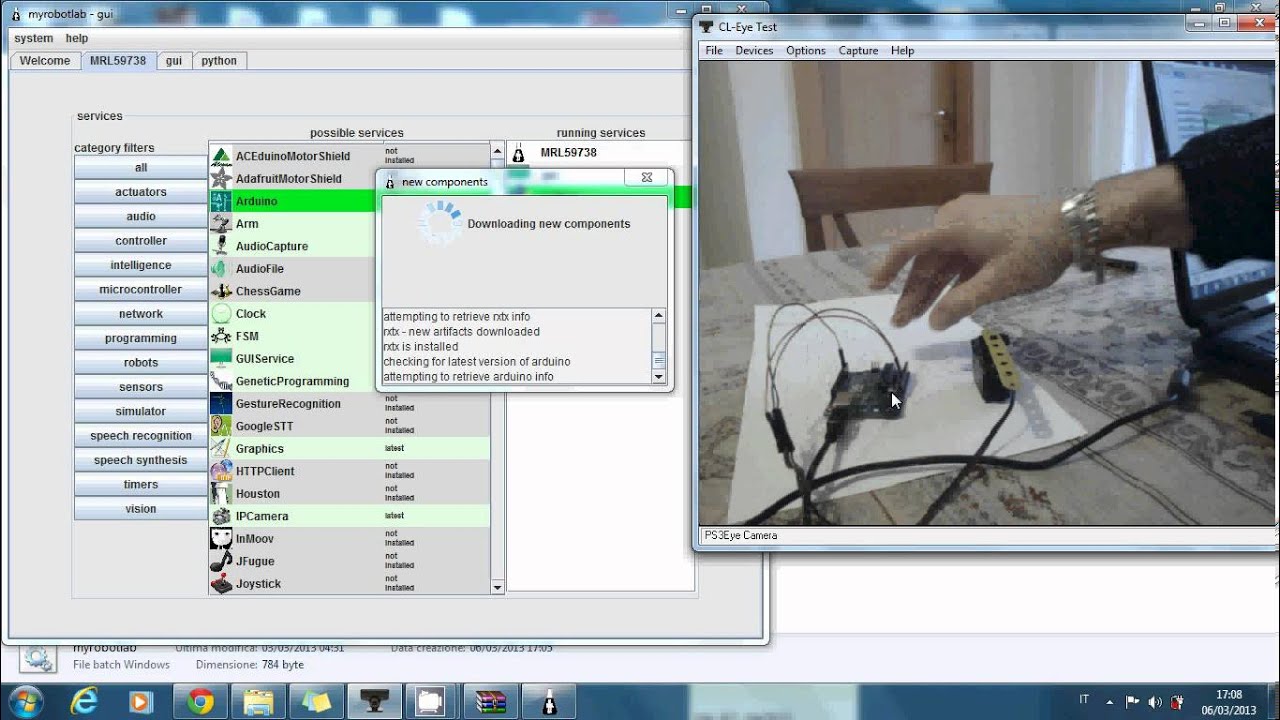Select the 'actuators' category filter
The width and height of the screenshot is (1280, 720).
point(141,192)
